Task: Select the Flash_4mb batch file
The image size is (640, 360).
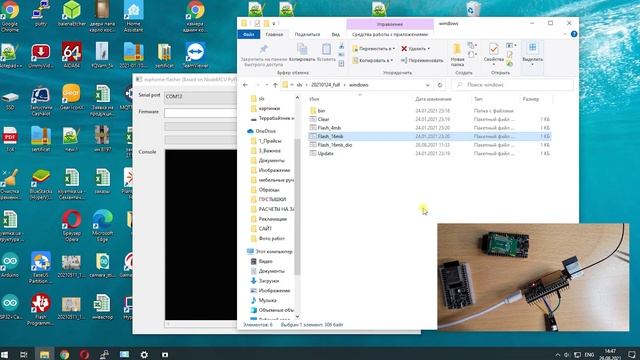Action: (329, 128)
